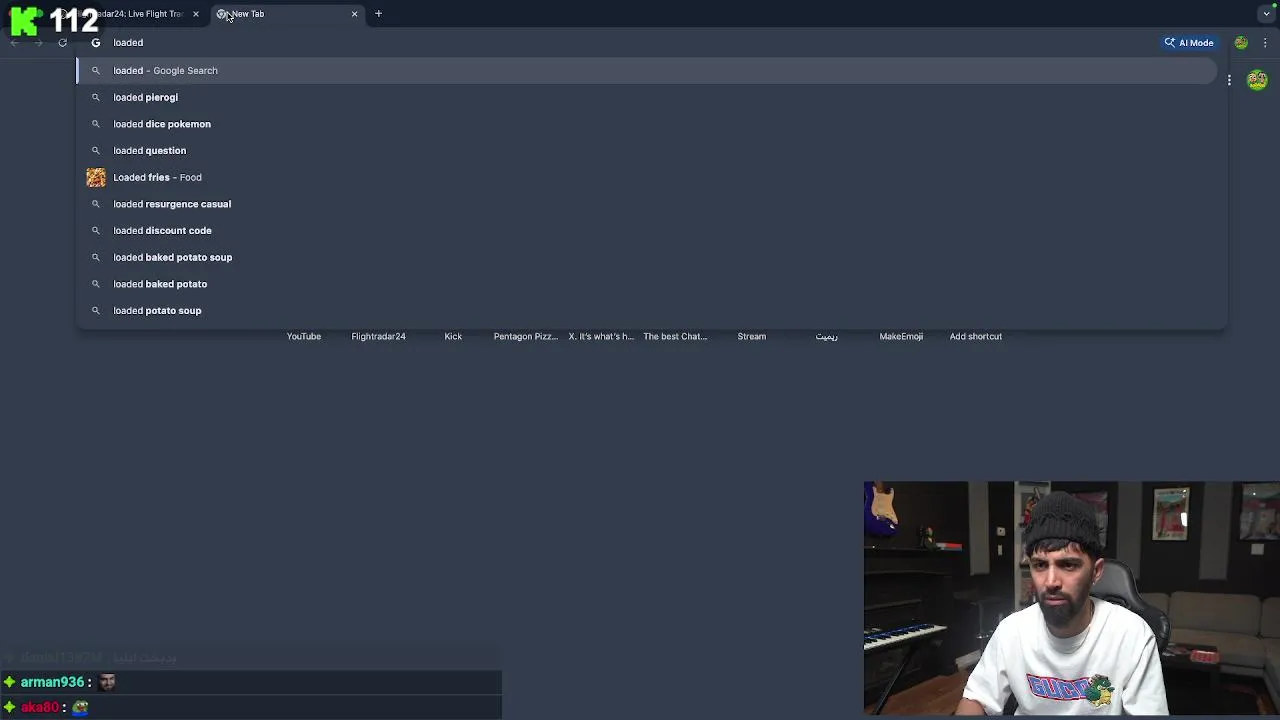The image size is (1280, 720).
Task: Choose 'loaded - Google Search' suggestion
Action: coord(647,70)
